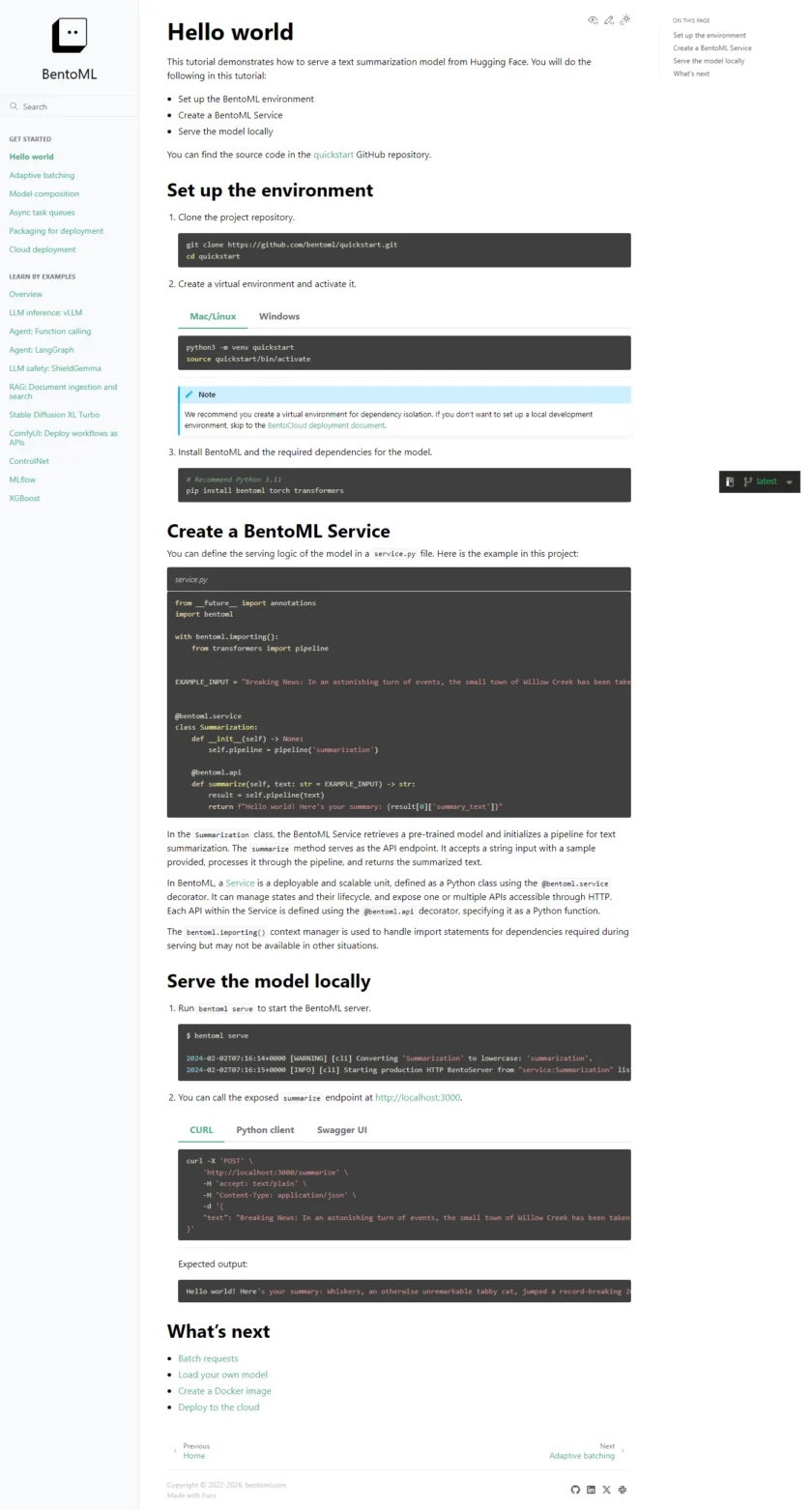Open the Slack community footer icon
Image resolution: width=812 pixels, height=1510 pixels.
[x=623, y=1490]
